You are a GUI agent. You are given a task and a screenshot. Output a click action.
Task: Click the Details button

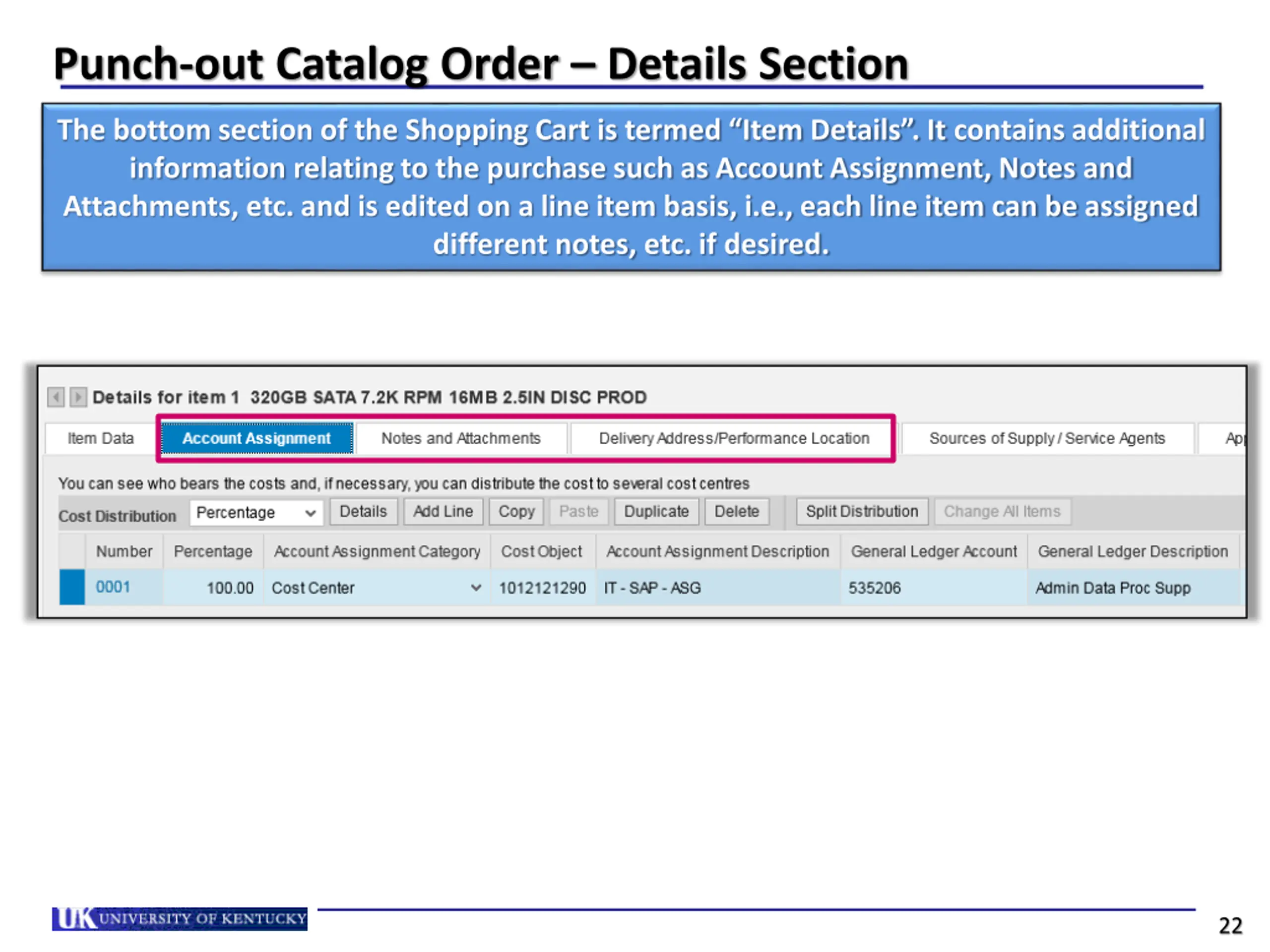[x=363, y=511]
